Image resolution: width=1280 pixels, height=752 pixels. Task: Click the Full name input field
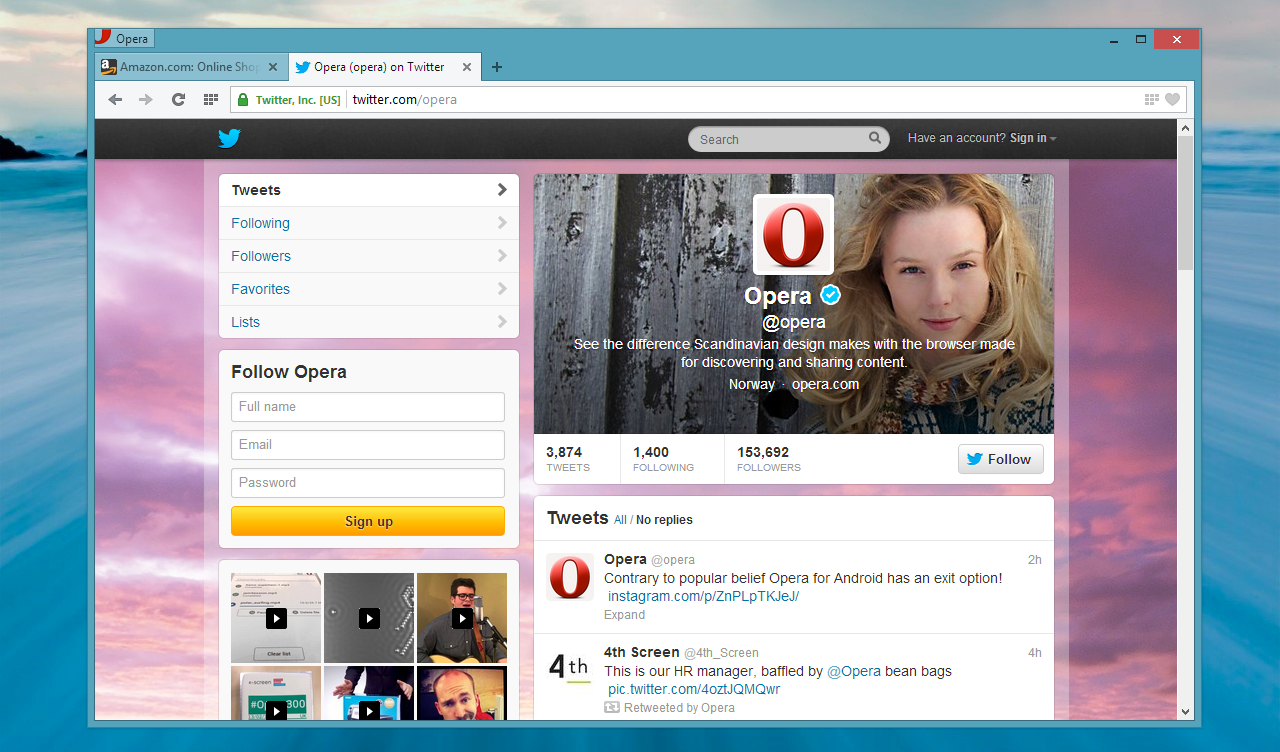point(368,407)
